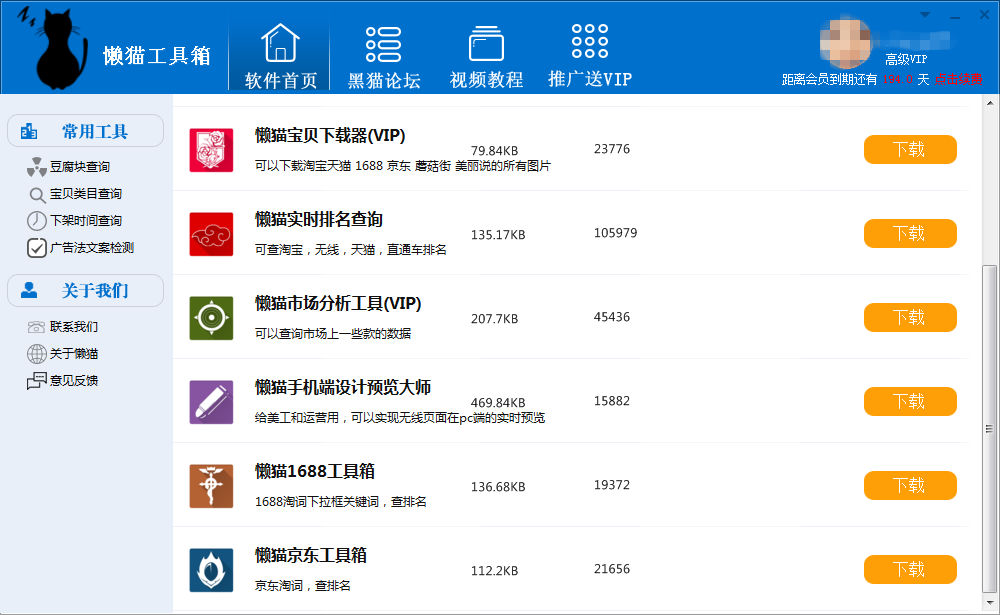
Task: Open the 视频教程 tab
Action: coord(486,57)
